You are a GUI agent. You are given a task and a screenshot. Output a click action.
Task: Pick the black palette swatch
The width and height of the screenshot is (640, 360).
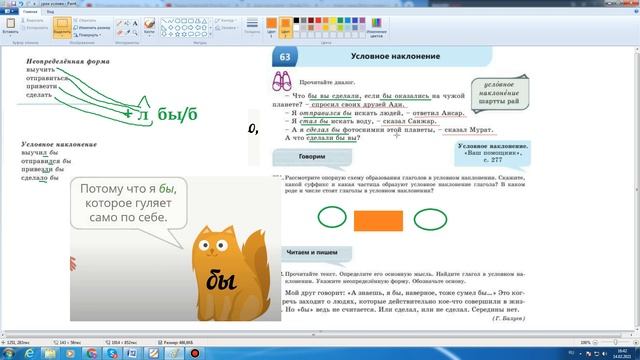pos(296,20)
